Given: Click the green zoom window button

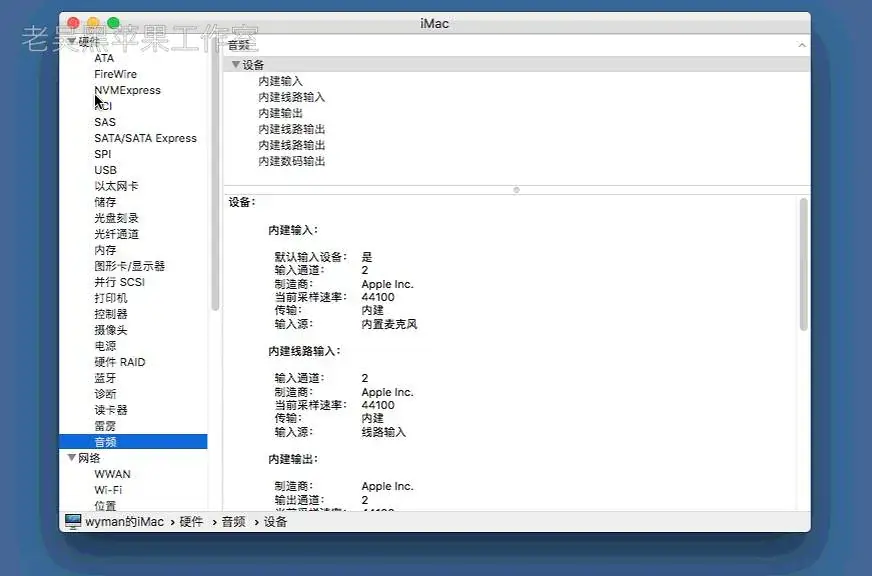Looking at the screenshot, I should click(x=113, y=23).
